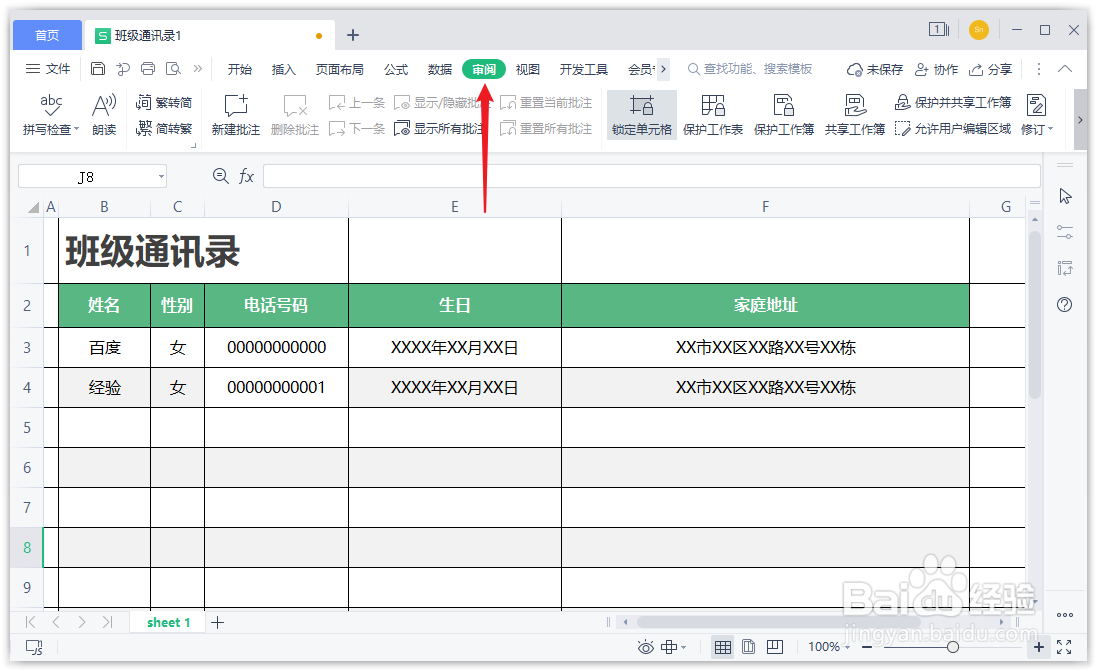This screenshot has height=671, width=1097.
Task: Click the zoom slider handle
Action: tap(952, 647)
